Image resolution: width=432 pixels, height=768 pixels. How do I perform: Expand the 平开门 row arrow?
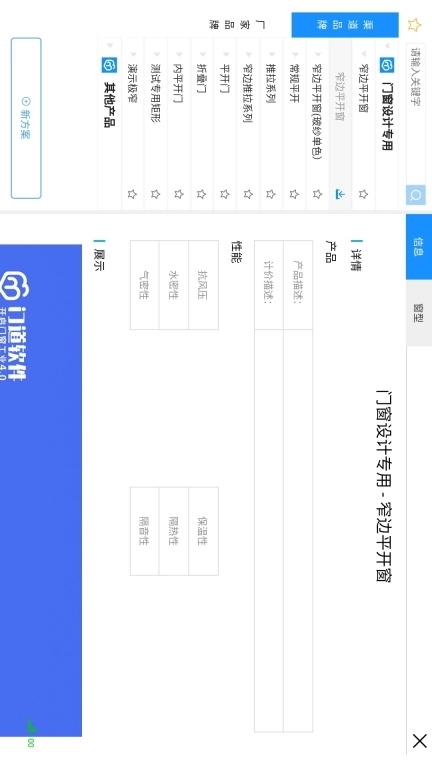[x=225, y=54]
